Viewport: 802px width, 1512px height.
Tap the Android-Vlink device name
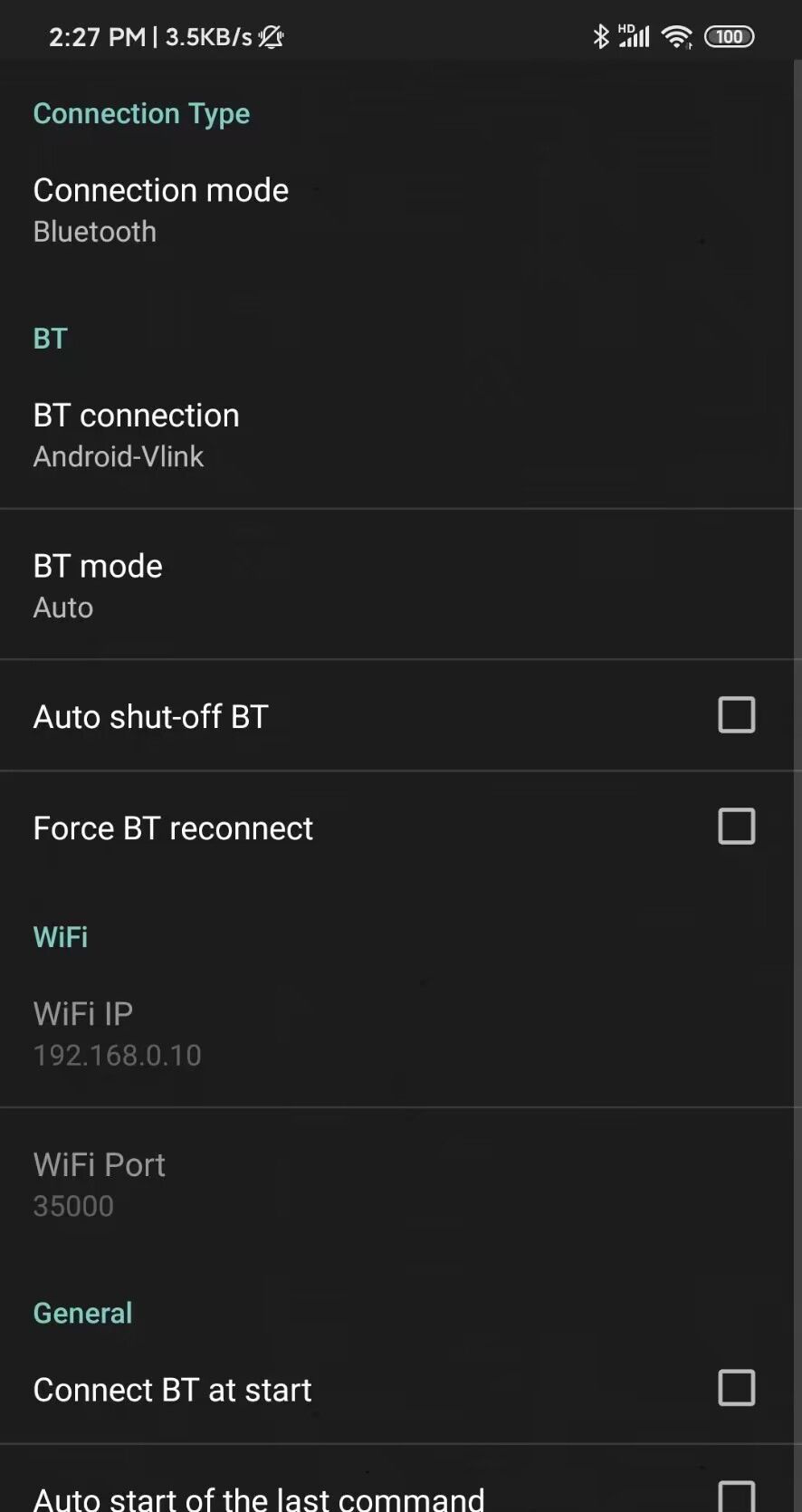118,456
